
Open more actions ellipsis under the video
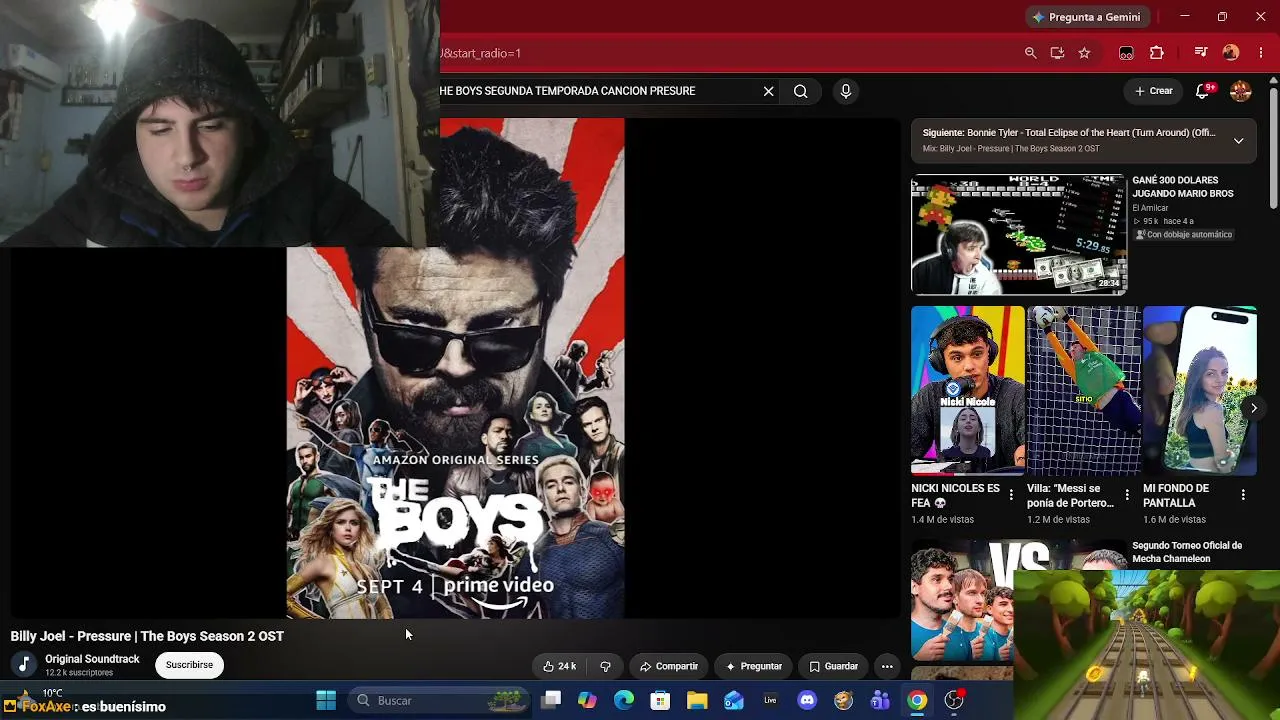tap(887, 666)
